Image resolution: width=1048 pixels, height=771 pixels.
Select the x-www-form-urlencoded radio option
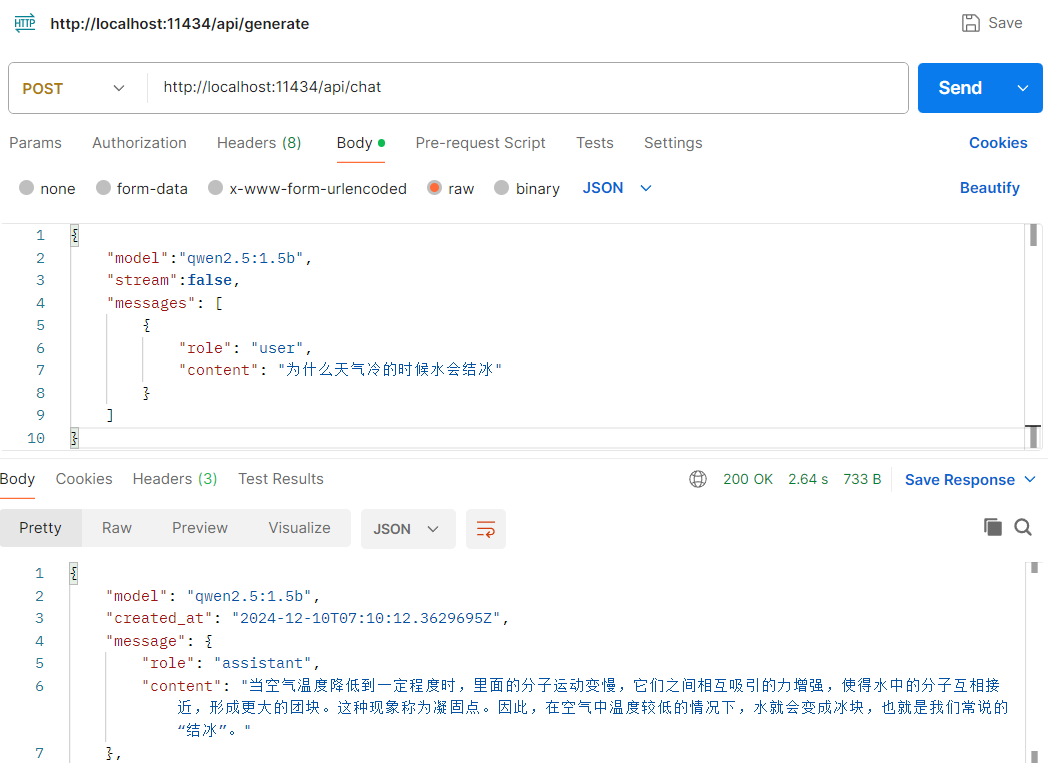[215, 188]
